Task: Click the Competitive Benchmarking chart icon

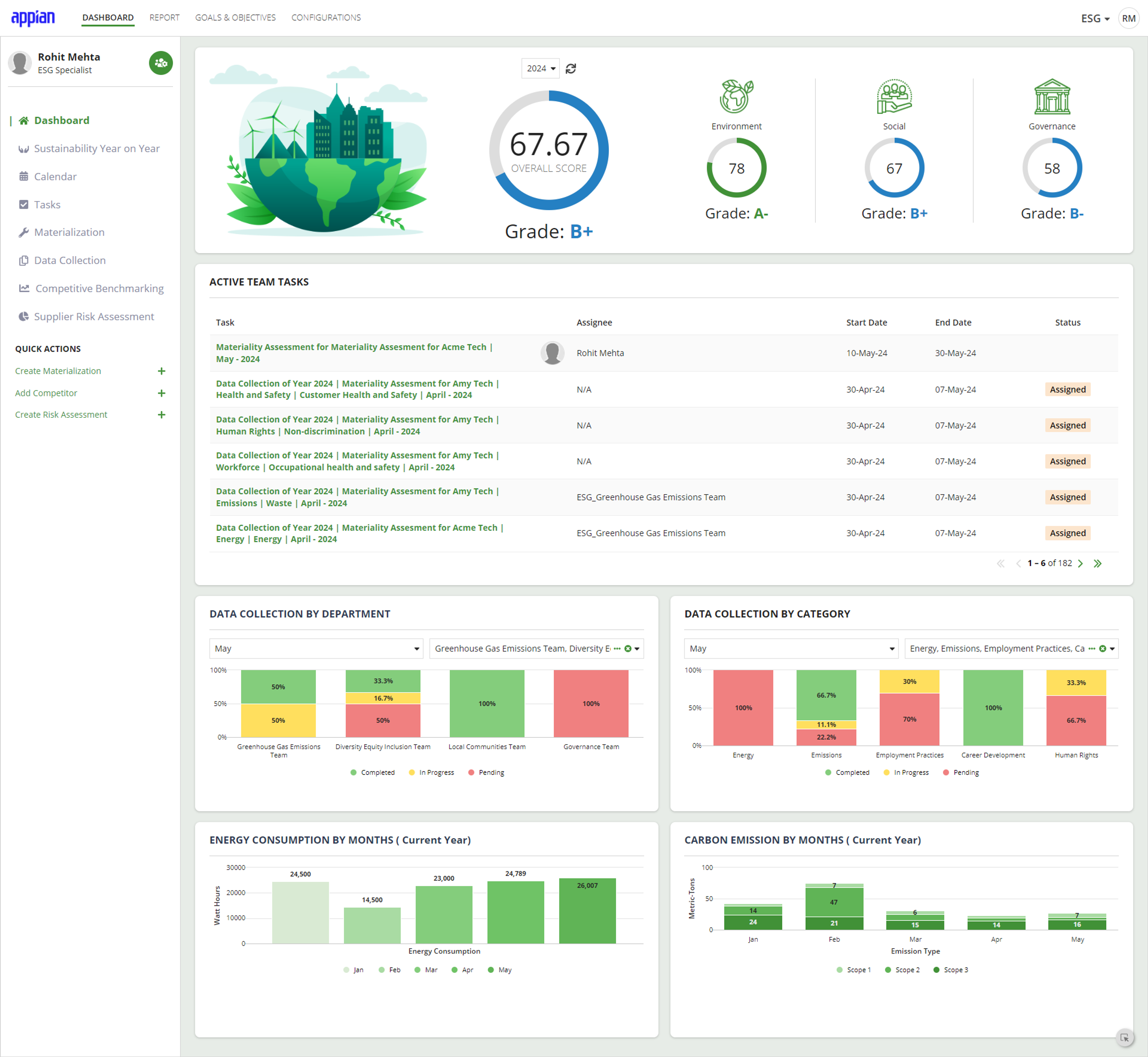Action: (24, 288)
